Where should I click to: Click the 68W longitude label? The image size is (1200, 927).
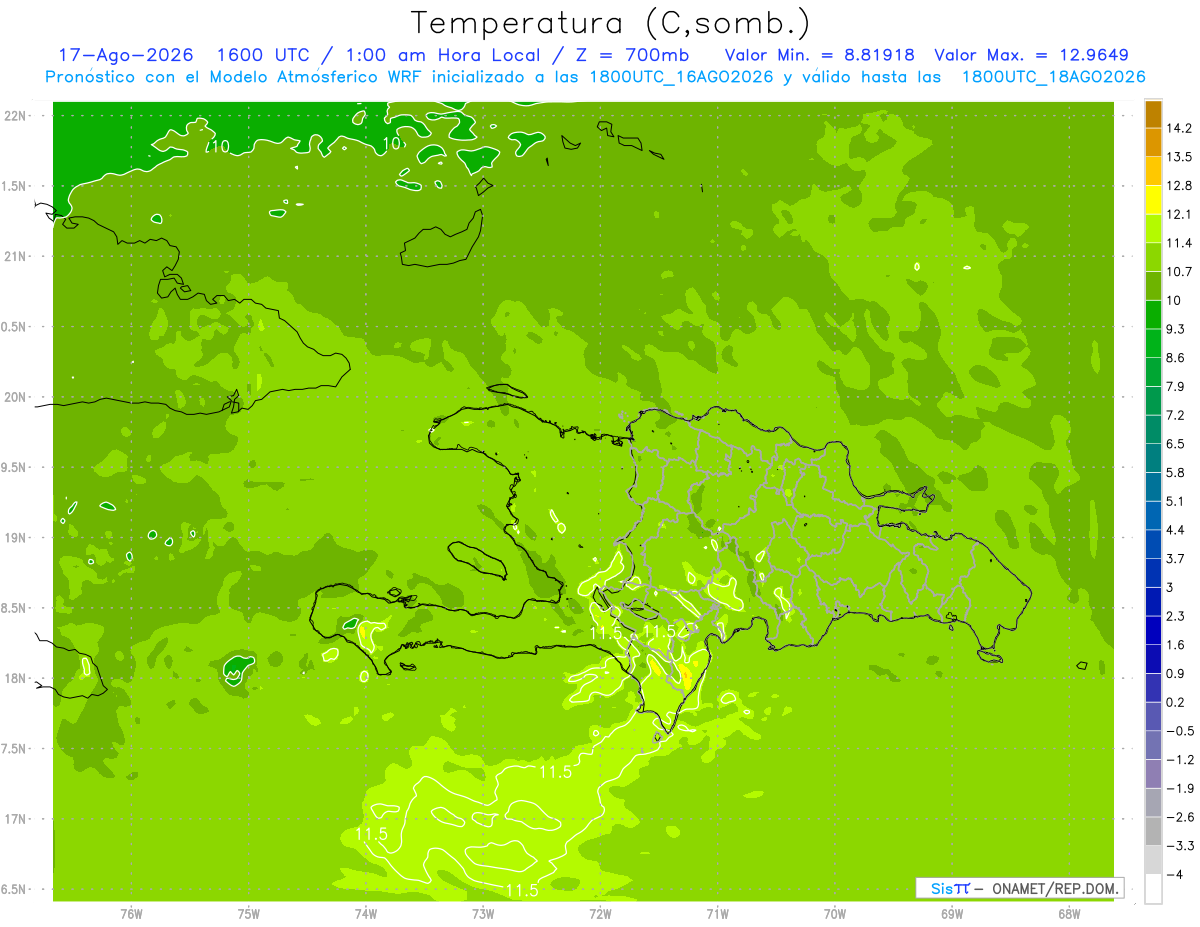pos(1068,914)
